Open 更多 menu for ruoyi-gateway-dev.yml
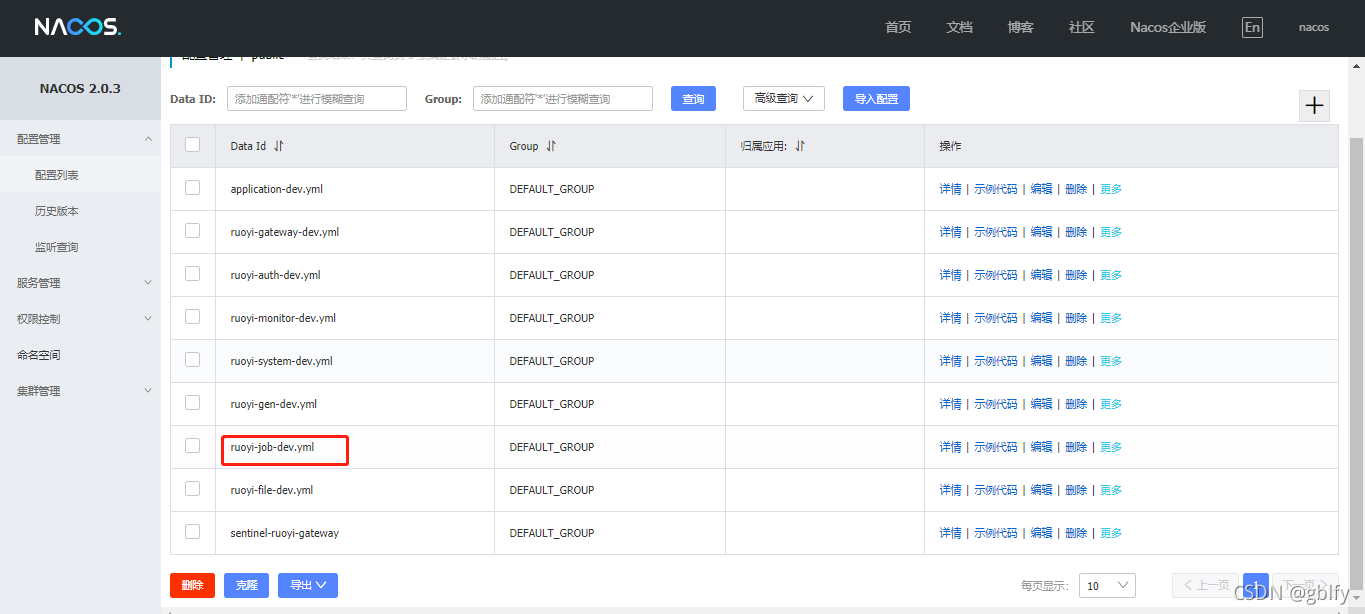This screenshot has width=1365, height=614. click(x=1111, y=232)
